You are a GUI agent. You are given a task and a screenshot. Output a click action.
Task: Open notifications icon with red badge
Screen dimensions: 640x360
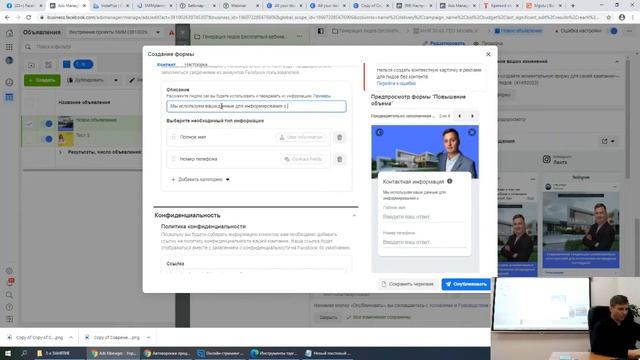[x=10, y=282]
